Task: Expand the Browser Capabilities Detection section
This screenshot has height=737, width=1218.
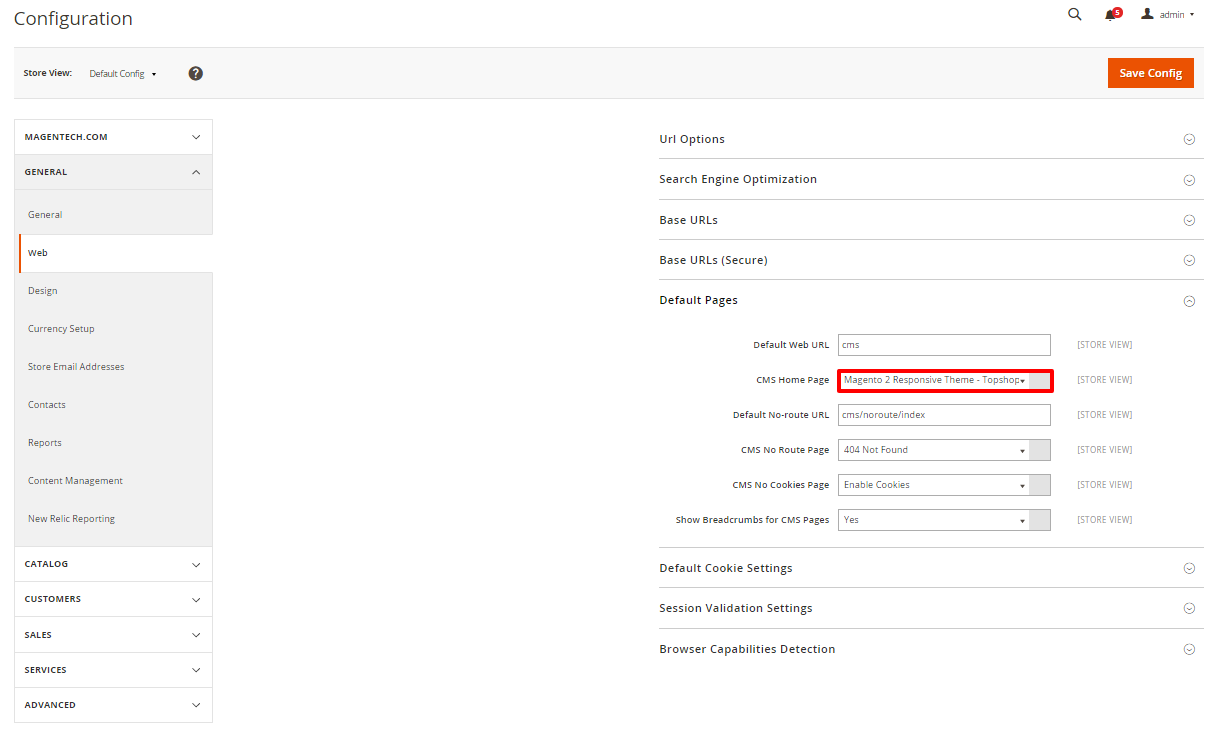Action: [931, 649]
